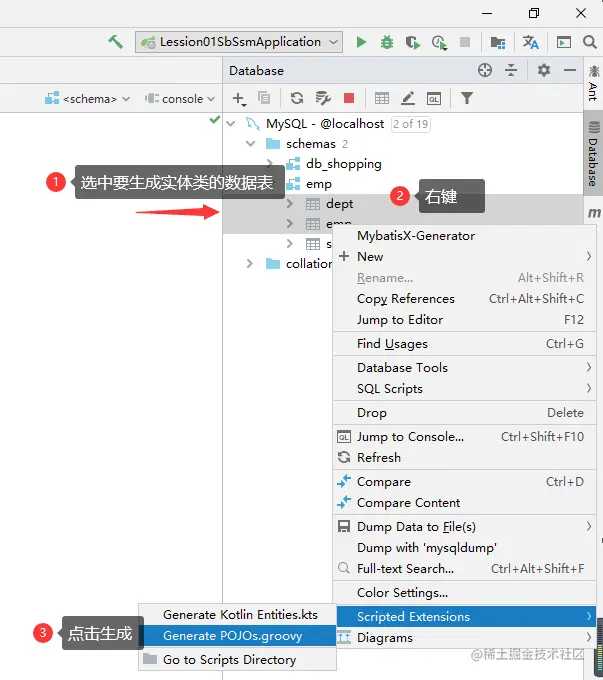Select the db_shopping schema
This screenshot has width=603, height=680.
(344, 163)
